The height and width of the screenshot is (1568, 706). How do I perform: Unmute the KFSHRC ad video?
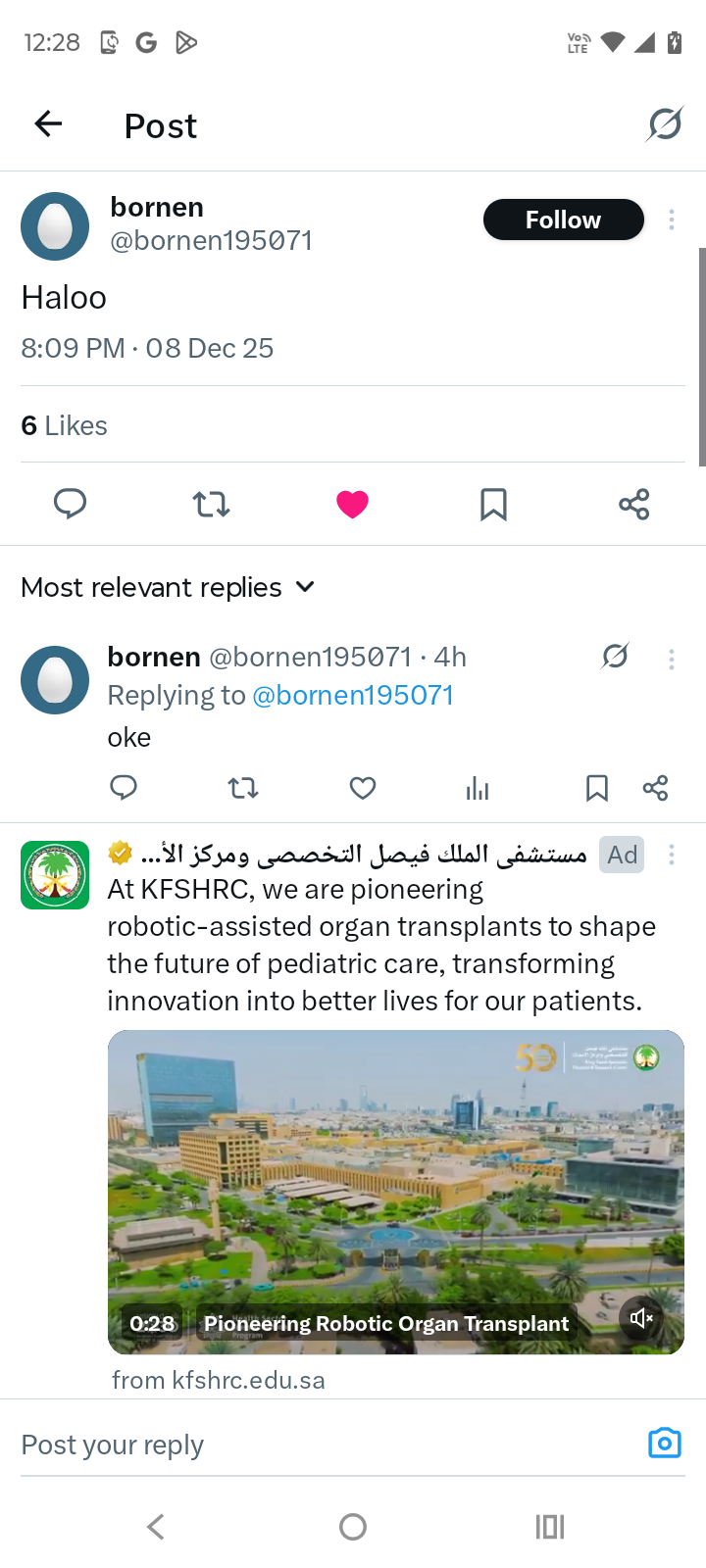coord(641,1319)
